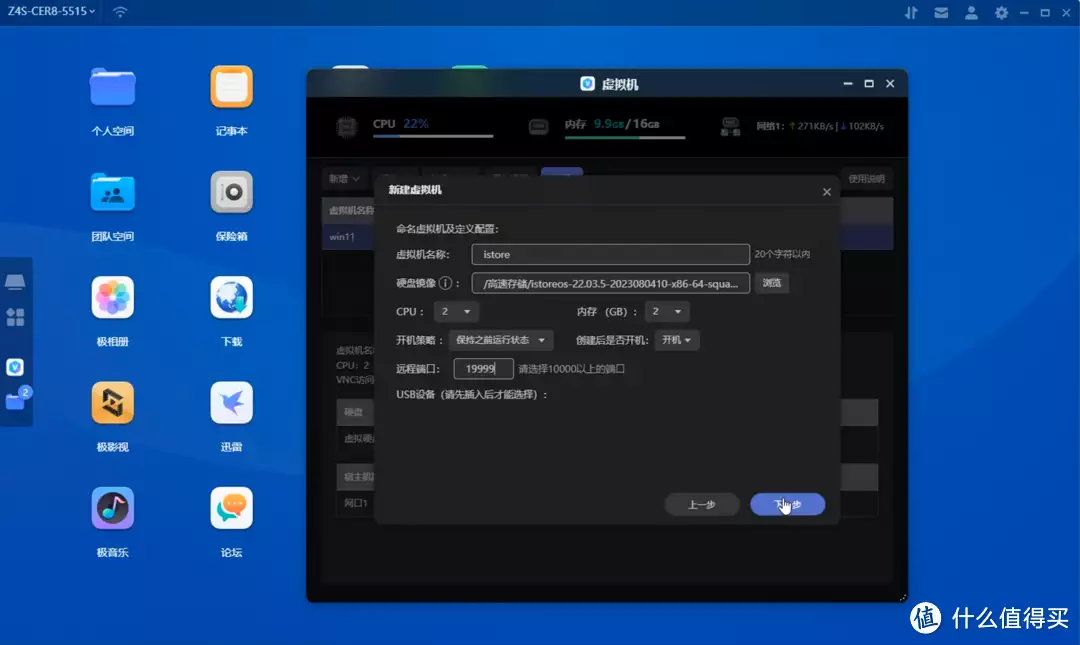
Task: Open the 保险箱 safe app
Action: tap(231, 192)
